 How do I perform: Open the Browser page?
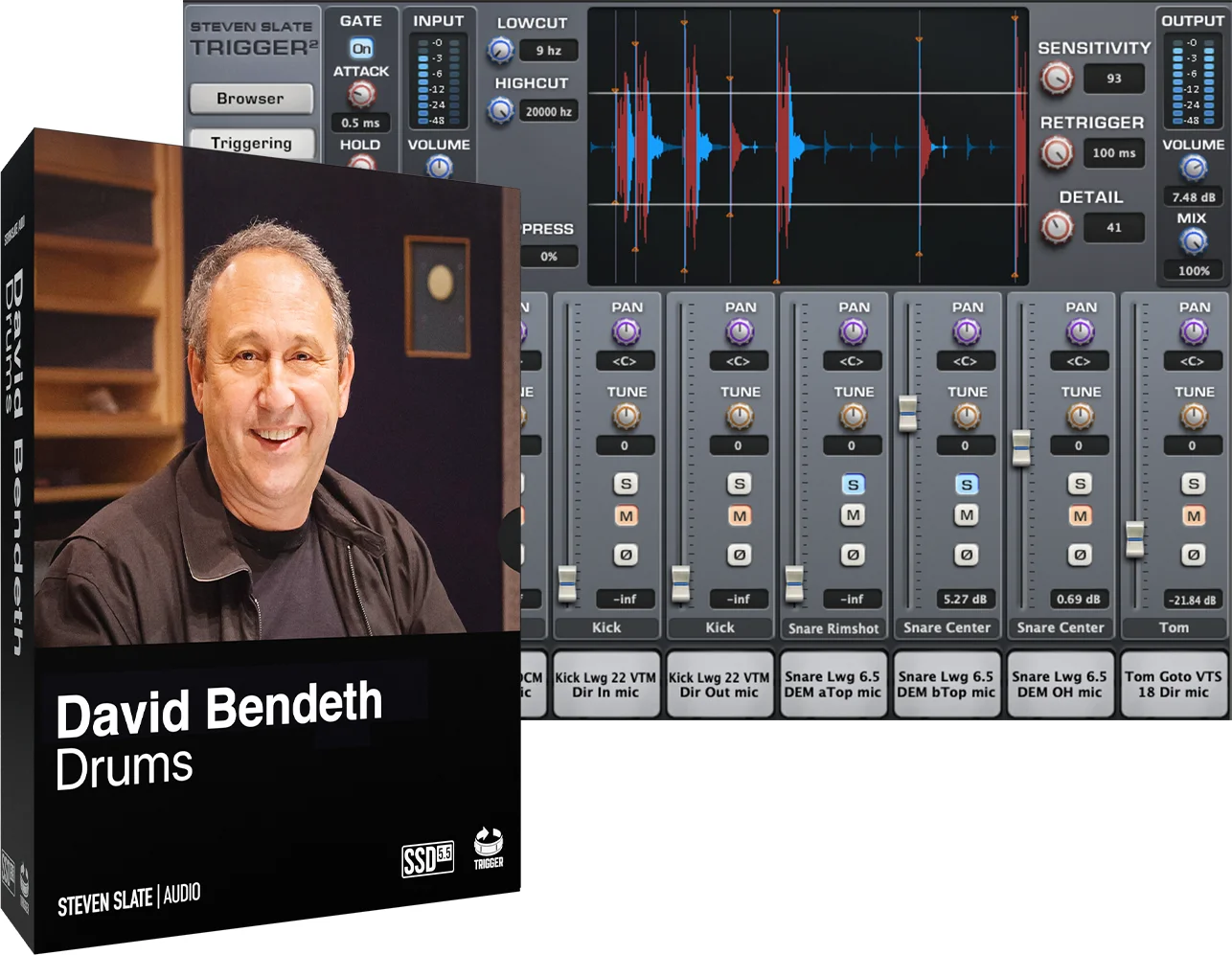coord(251,99)
